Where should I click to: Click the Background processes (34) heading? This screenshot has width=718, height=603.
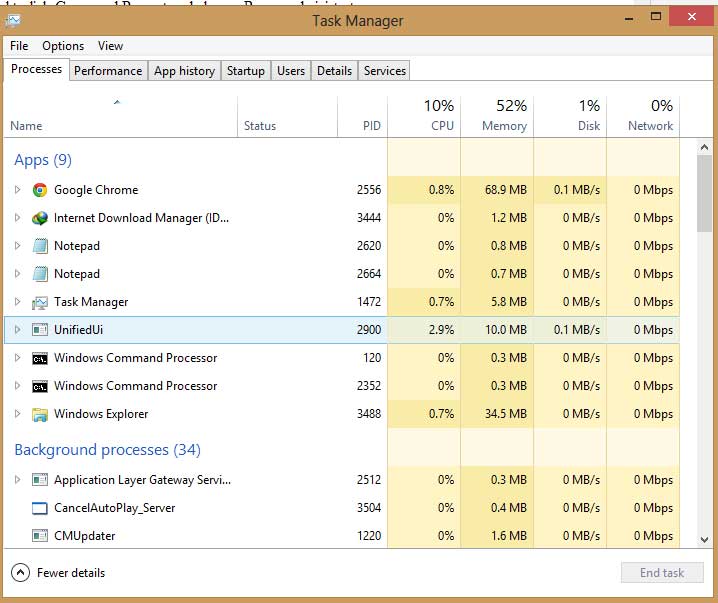coord(108,450)
